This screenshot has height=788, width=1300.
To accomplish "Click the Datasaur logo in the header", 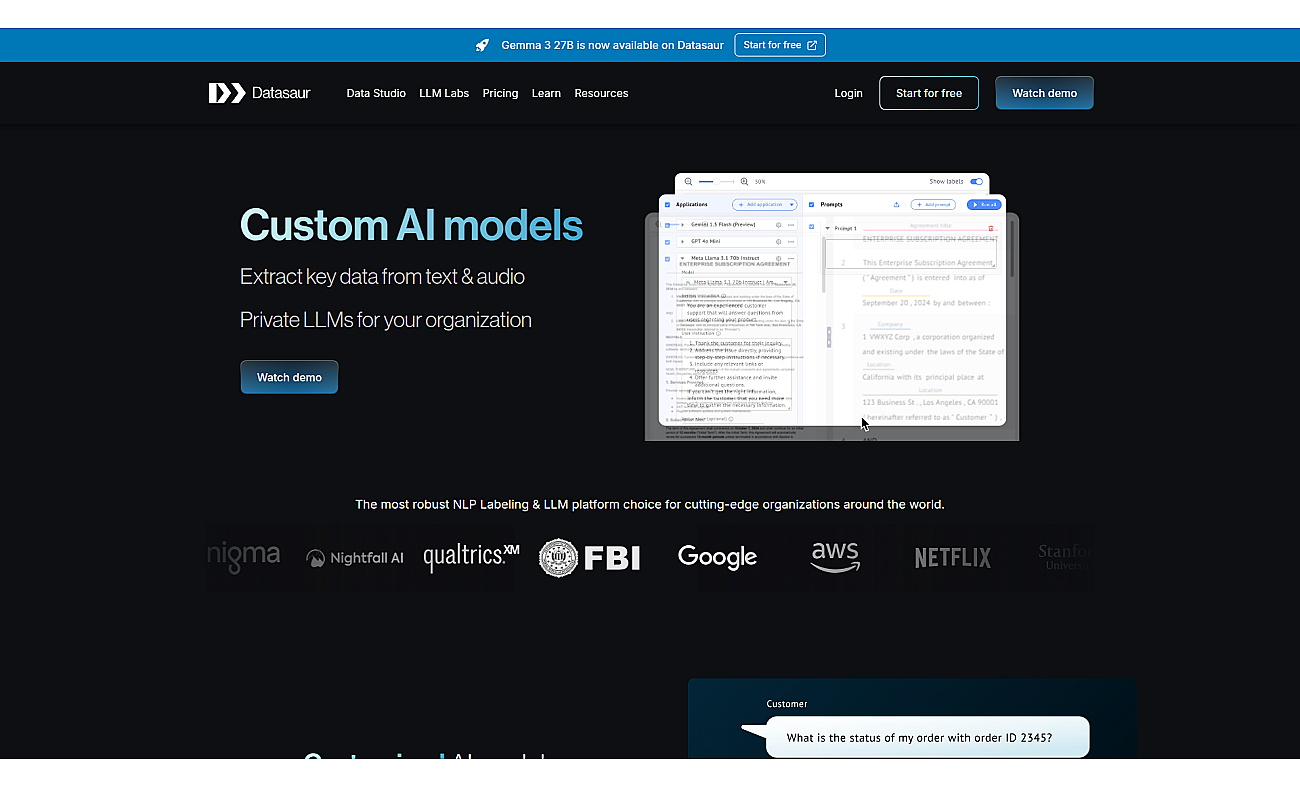I will coord(260,93).
